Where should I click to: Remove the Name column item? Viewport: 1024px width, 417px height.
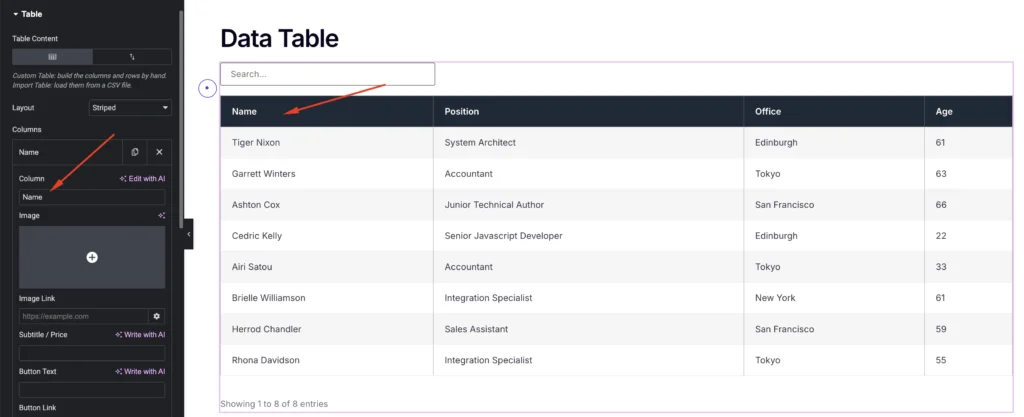pos(159,152)
